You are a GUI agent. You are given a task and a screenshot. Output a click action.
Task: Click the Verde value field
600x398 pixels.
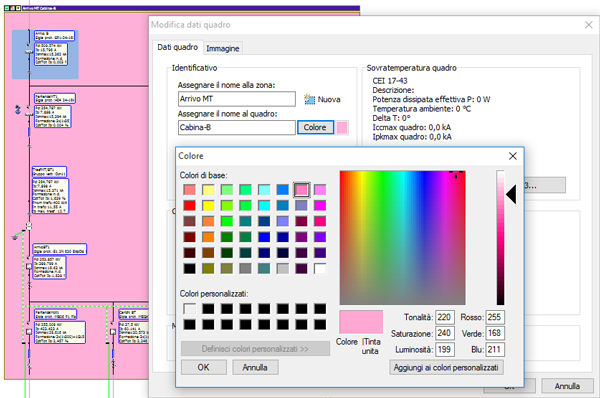(495, 333)
